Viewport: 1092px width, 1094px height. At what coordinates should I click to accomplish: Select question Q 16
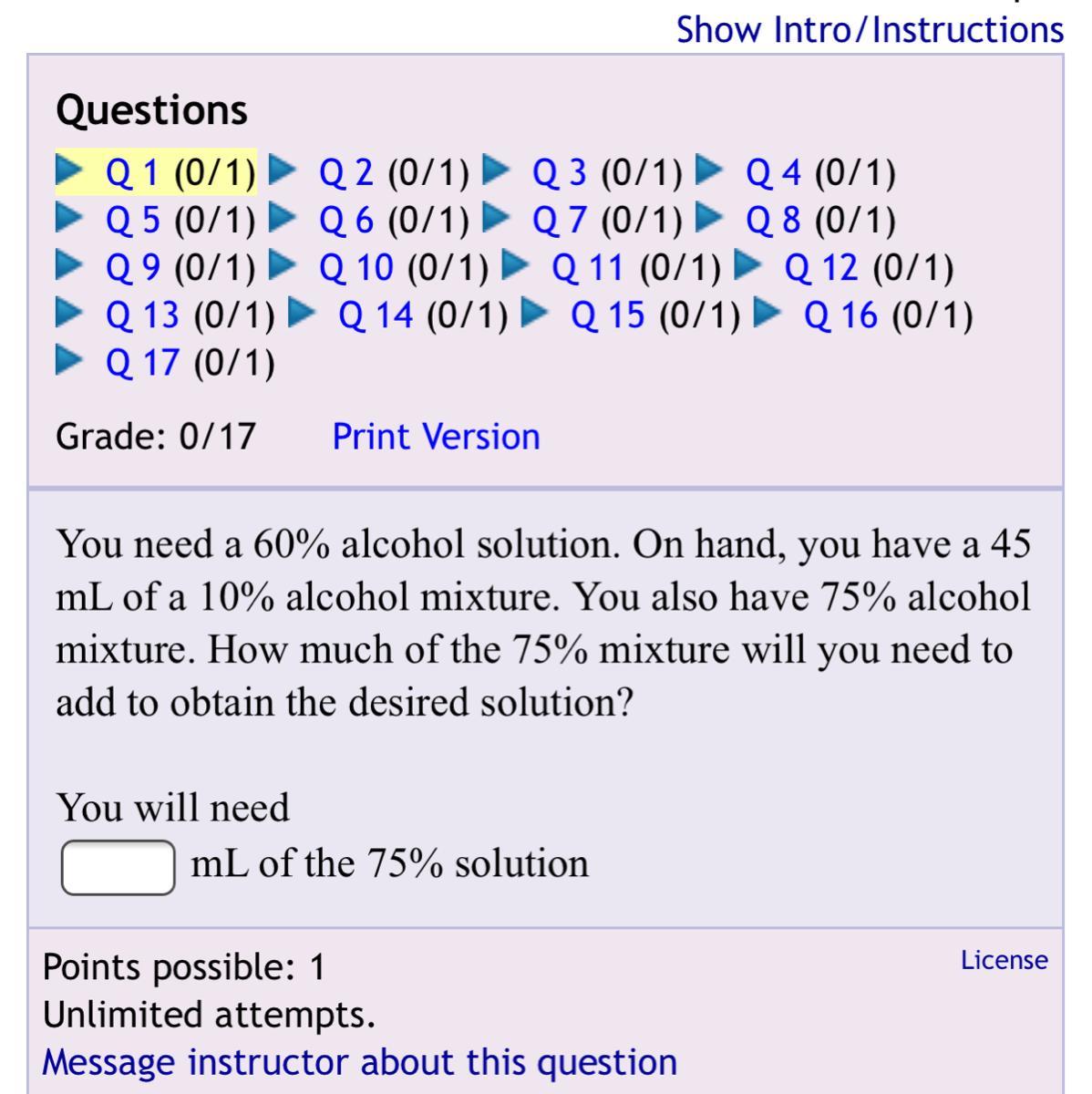click(840, 315)
